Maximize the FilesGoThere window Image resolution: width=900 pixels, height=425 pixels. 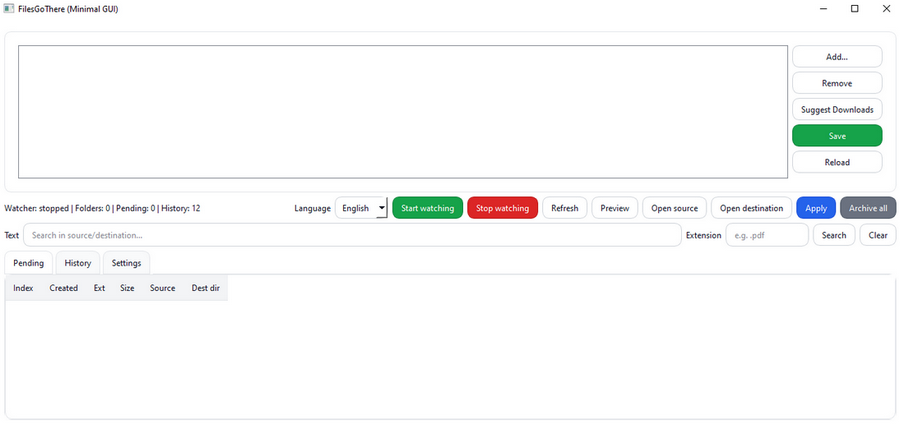point(854,9)
